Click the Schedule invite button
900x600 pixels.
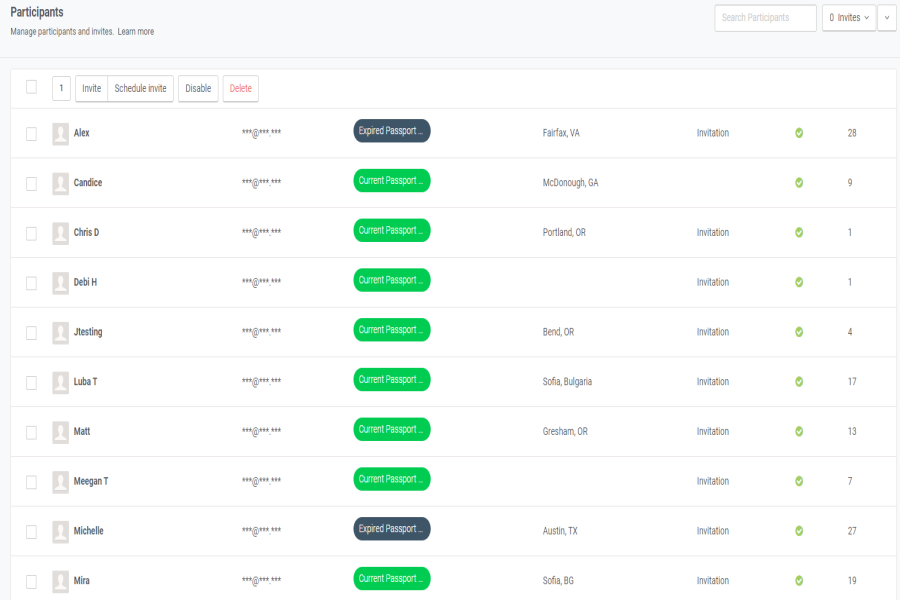click(141, 88)
